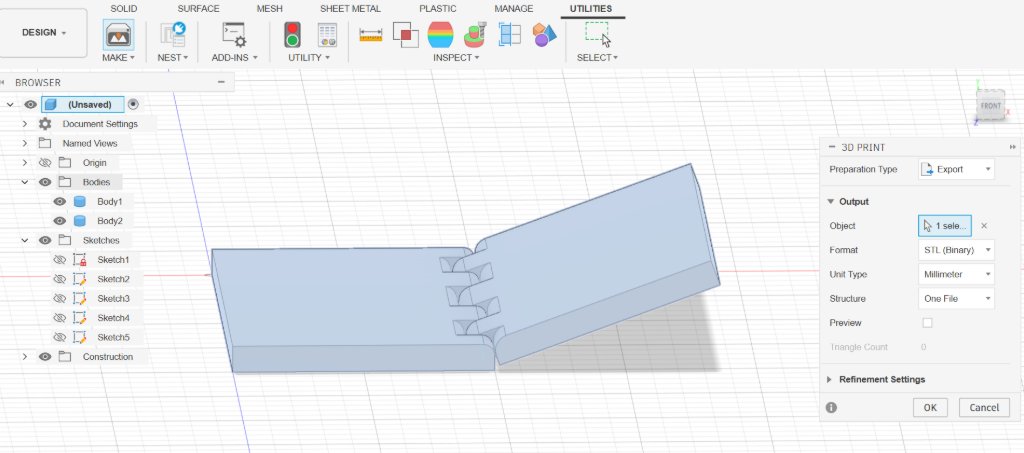The width and height of the screenshot is (1024, 453).
Task: Click the Sketch3 sketch icon
Action: 80,298
